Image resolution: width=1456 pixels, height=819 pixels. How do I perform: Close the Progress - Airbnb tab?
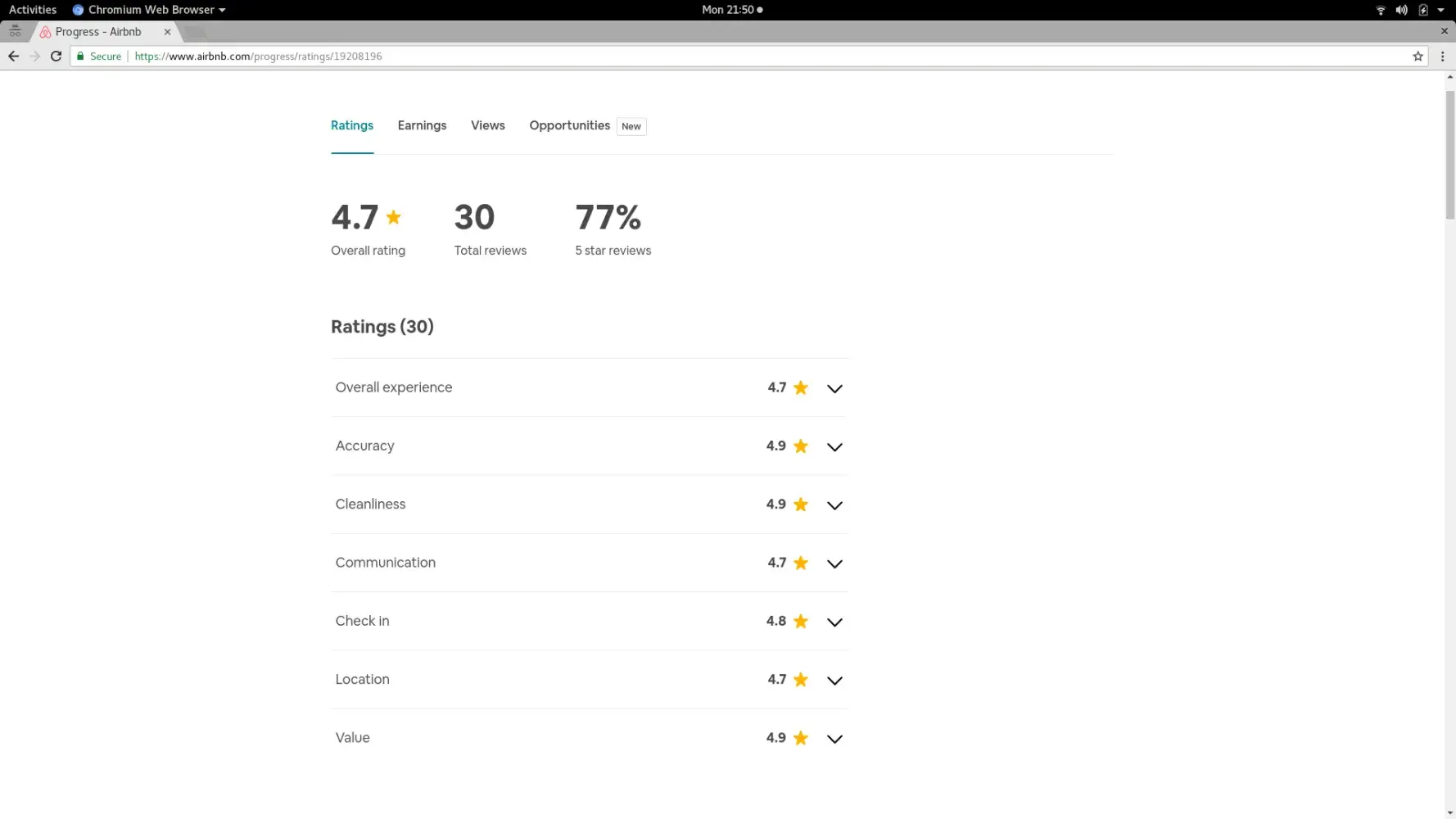pyautogui.click(x=167, y=32)
